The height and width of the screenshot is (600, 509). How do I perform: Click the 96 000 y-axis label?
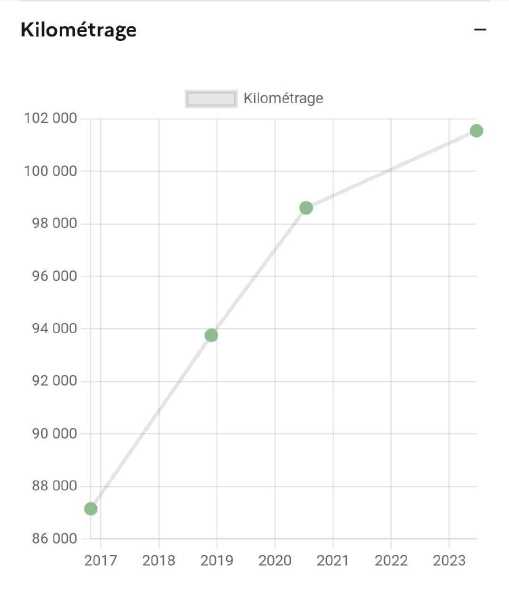pos(54,276)
